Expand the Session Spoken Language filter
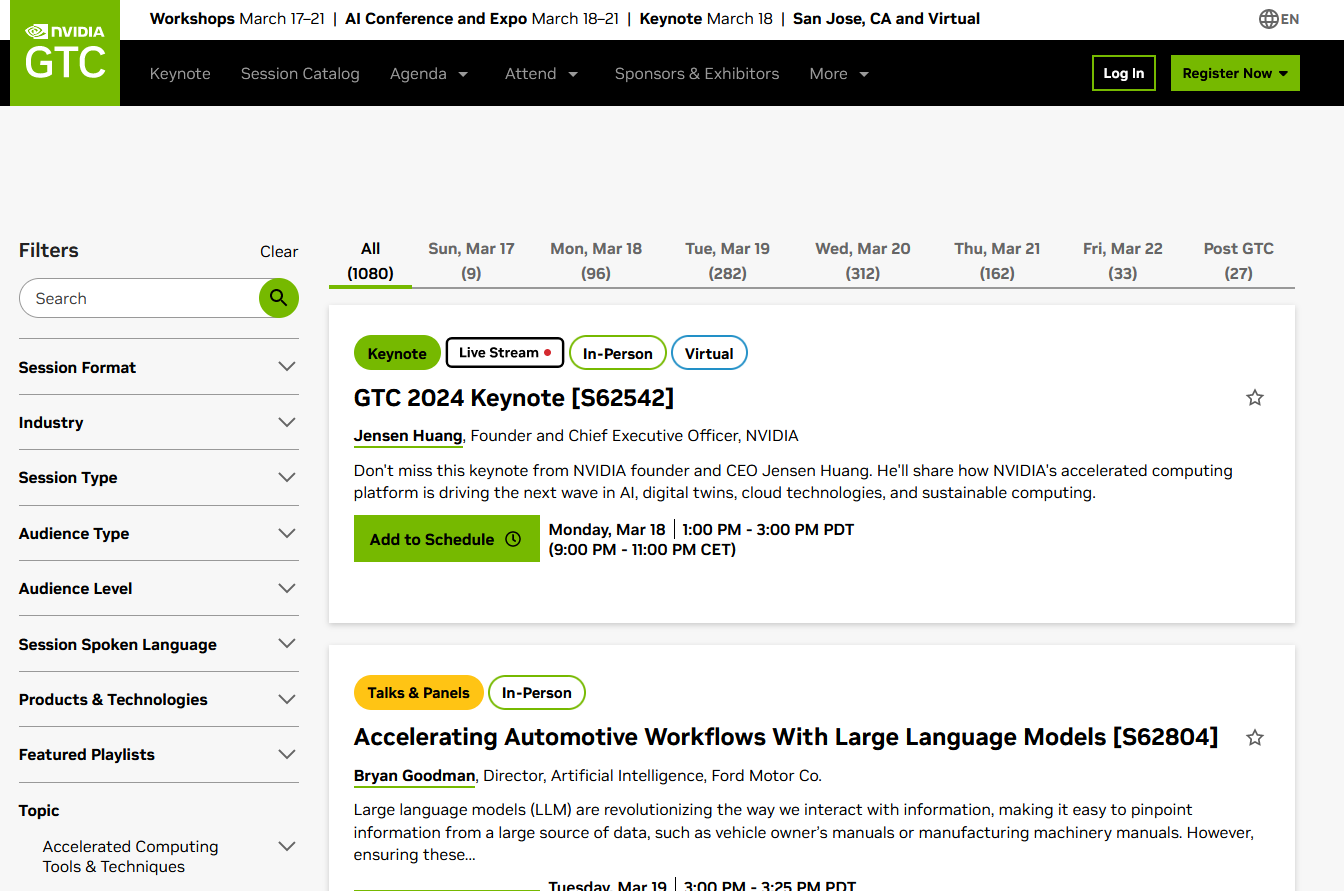 (158, 644)
